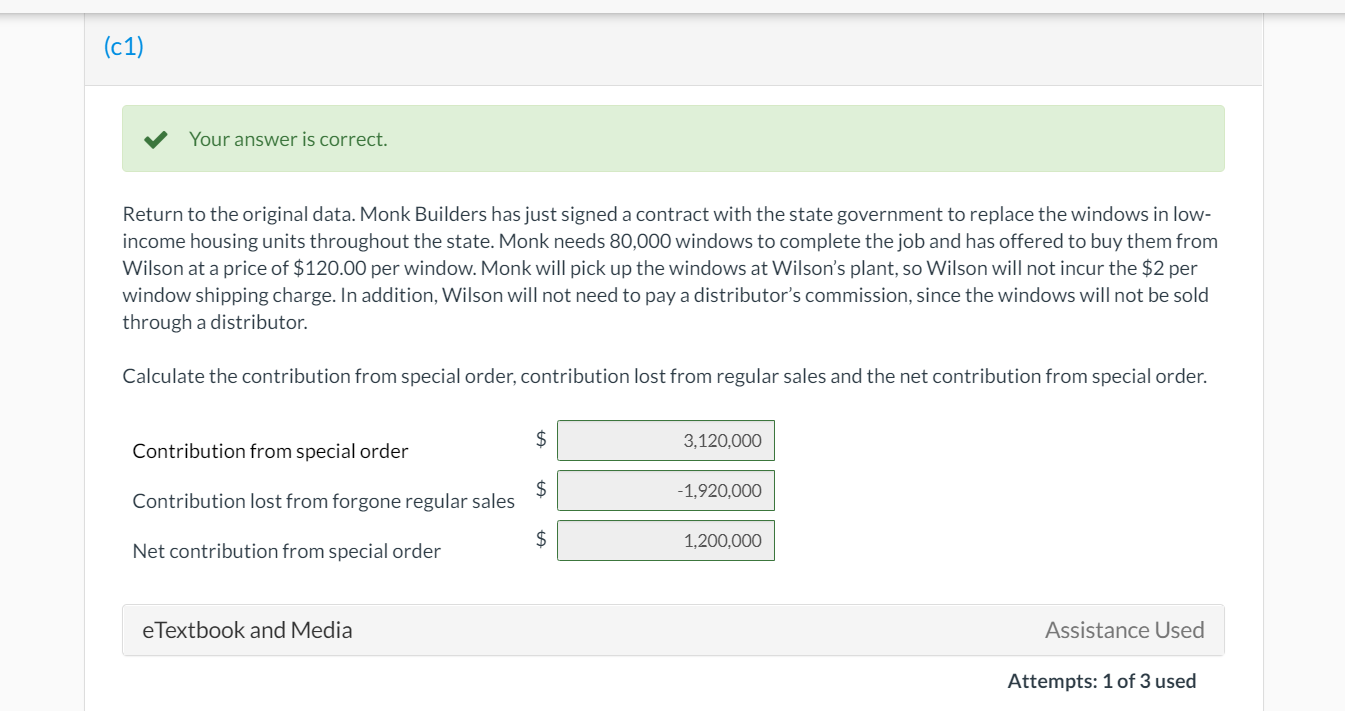
Task: Click the Return to the original data paragraph
Action: tap(670, 268)
